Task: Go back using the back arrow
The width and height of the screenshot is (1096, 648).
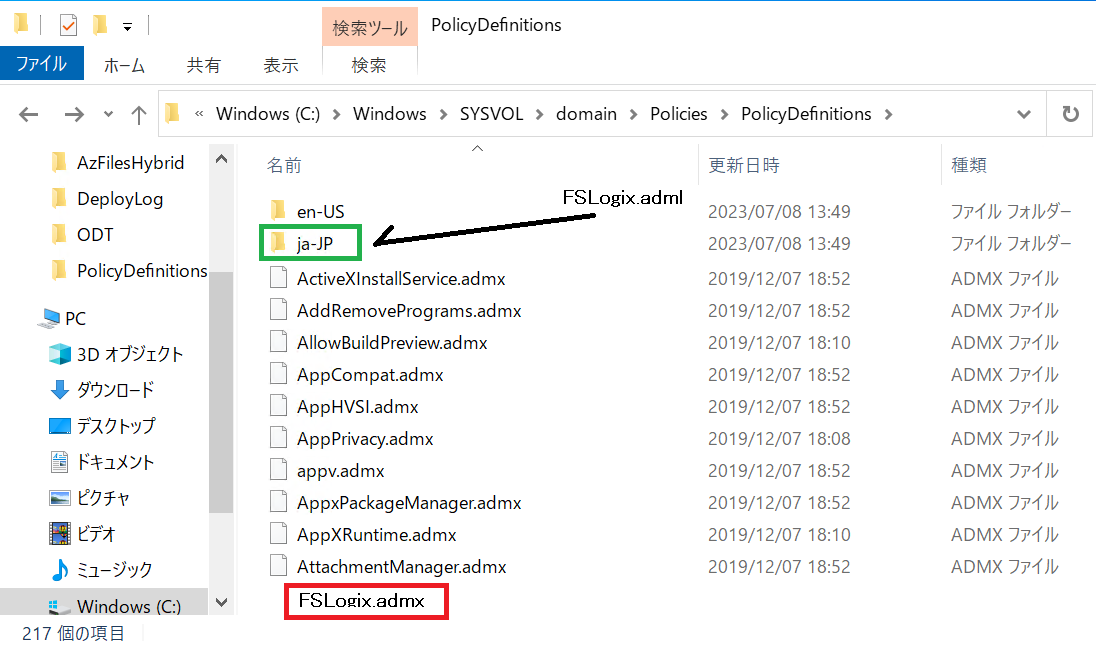Action: coord(29,114)
